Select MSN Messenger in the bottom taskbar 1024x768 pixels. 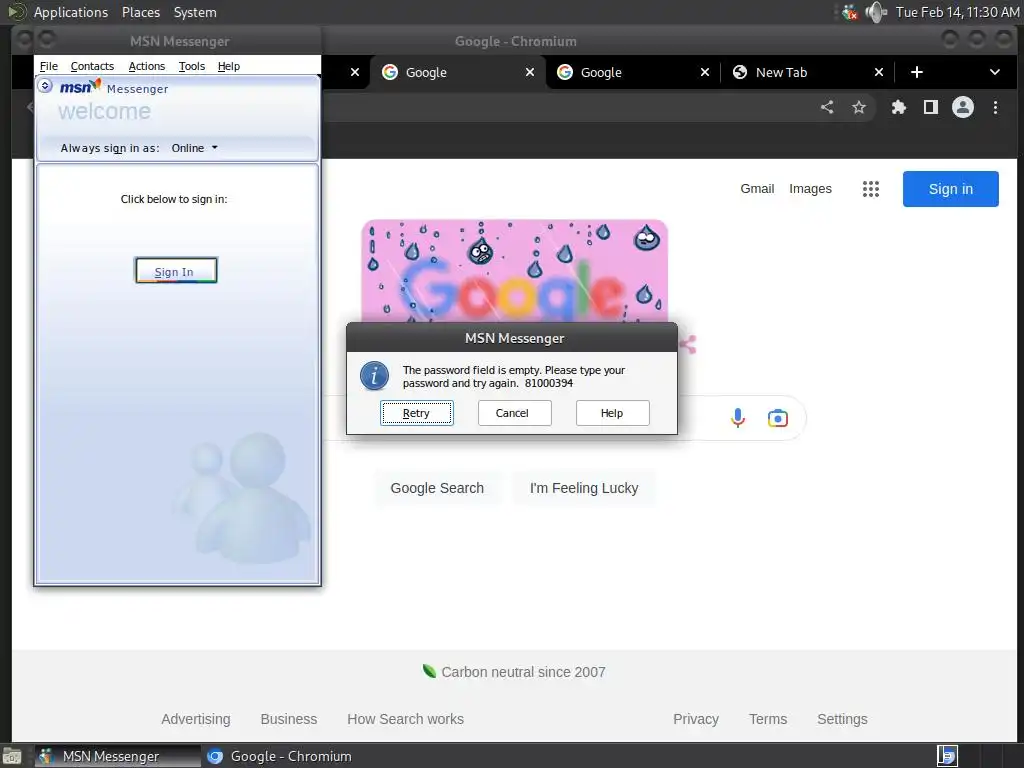(118, 756)
